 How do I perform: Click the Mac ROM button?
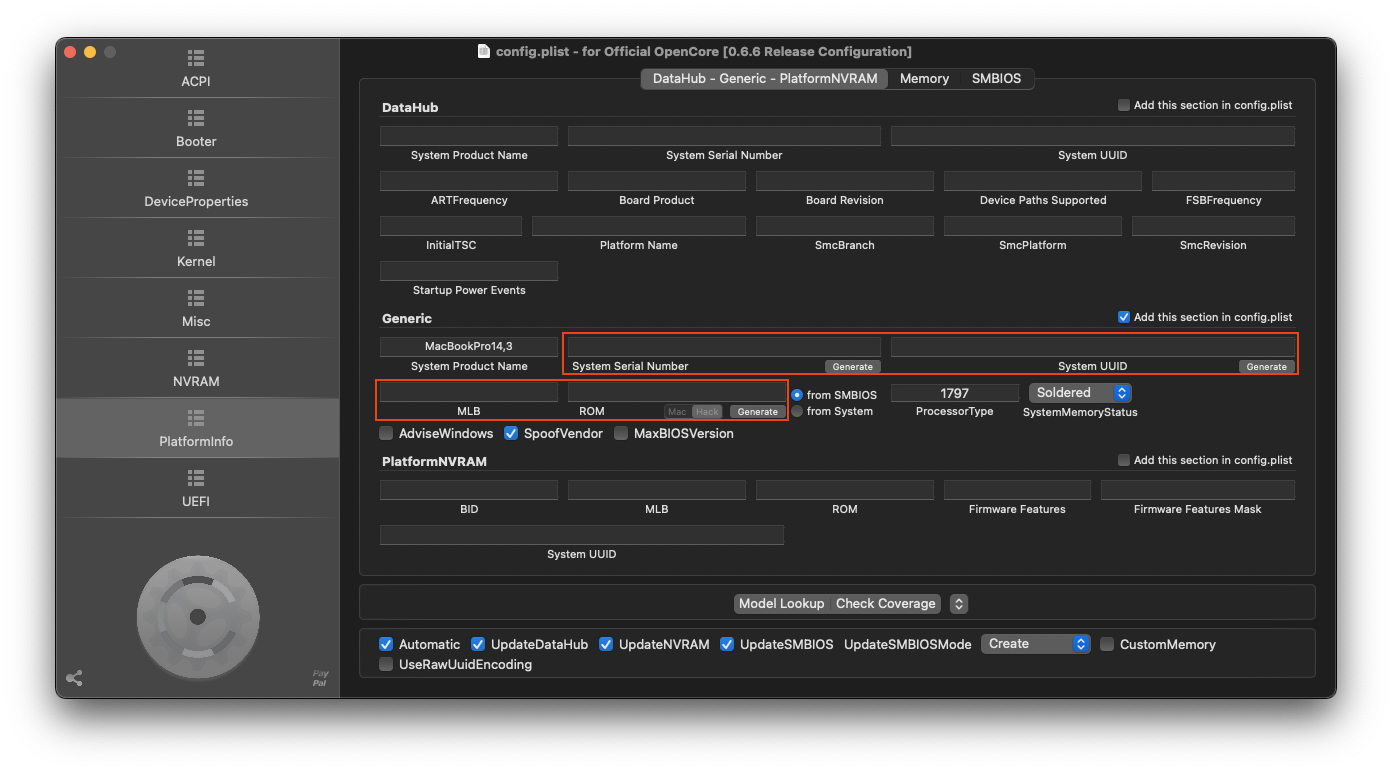pos(677,412)
